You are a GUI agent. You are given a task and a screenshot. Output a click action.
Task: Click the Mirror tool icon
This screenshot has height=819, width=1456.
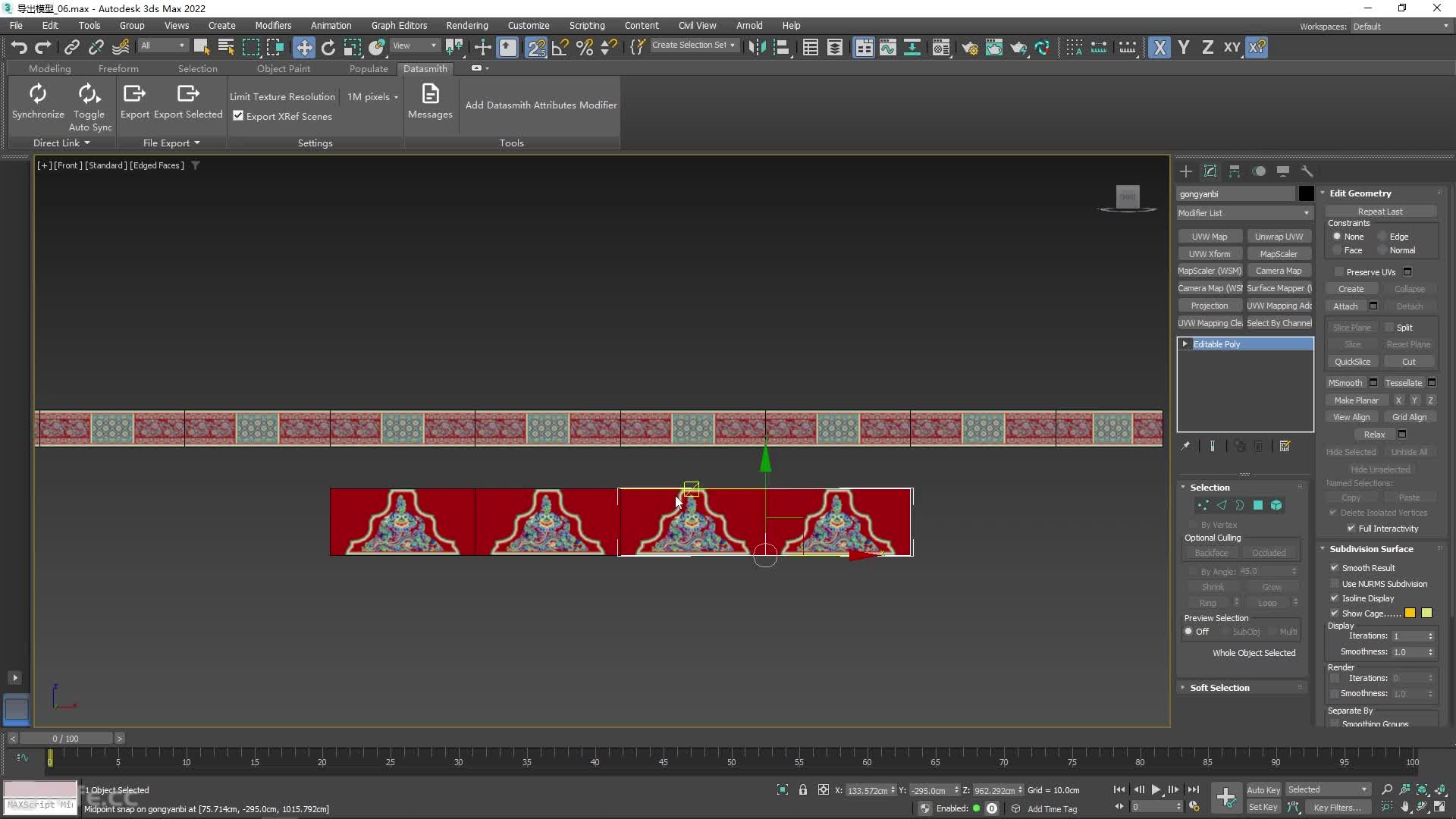tap(756, 47)
